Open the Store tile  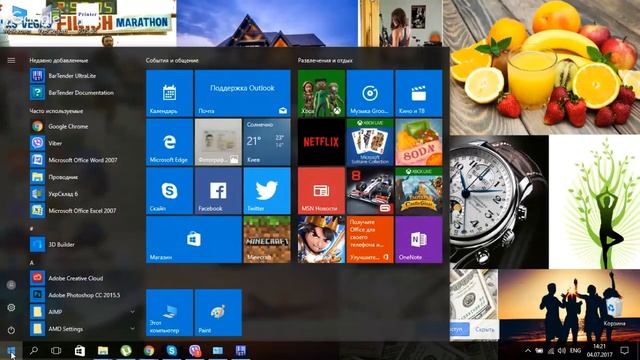(x=194, y=240)
